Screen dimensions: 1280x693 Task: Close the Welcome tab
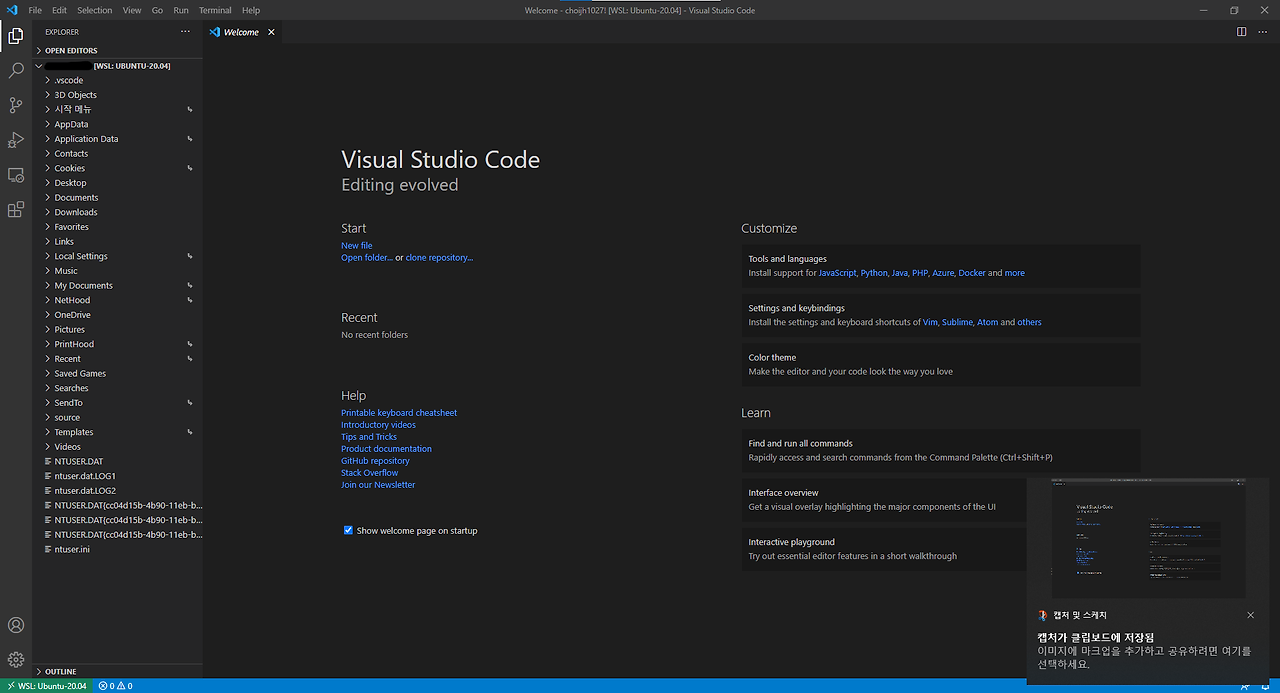click(271, 32)
